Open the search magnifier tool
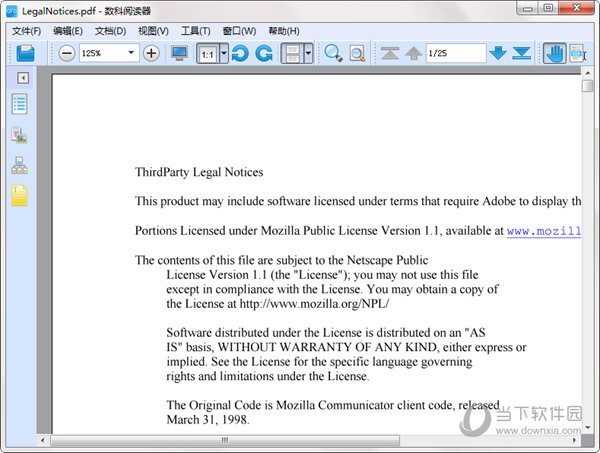Screen dimensions: 600x453 [x=333, y=53]
